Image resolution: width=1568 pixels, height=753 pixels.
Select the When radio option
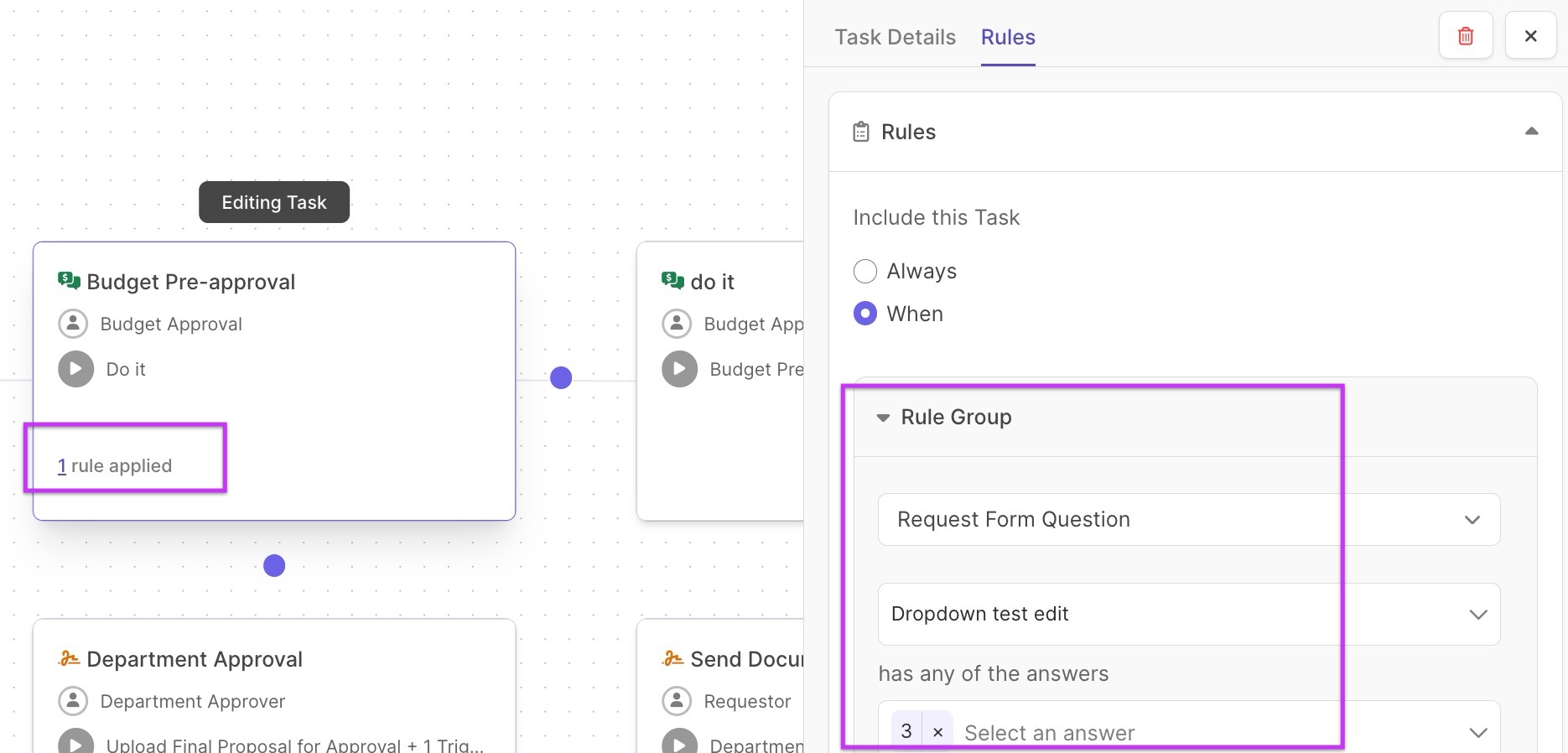click(864, 314)
